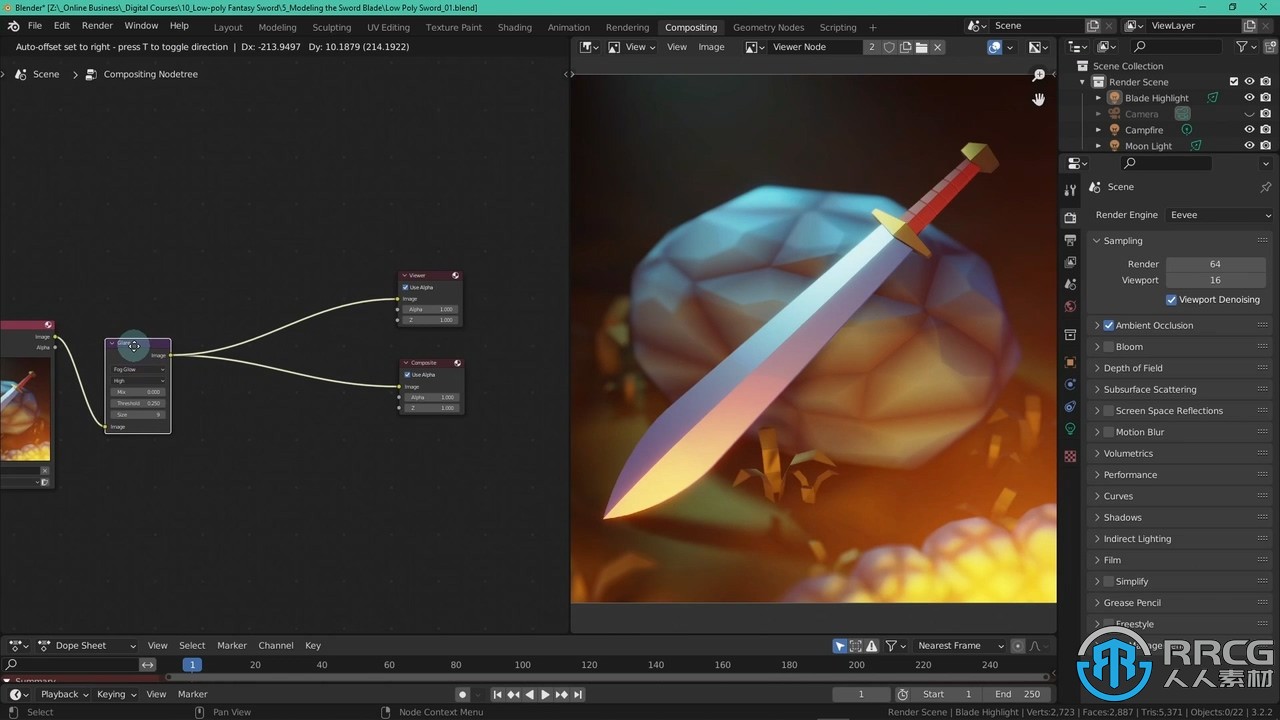
Task: Open the Scripting workspace tab
Action: tap(838, 27)
